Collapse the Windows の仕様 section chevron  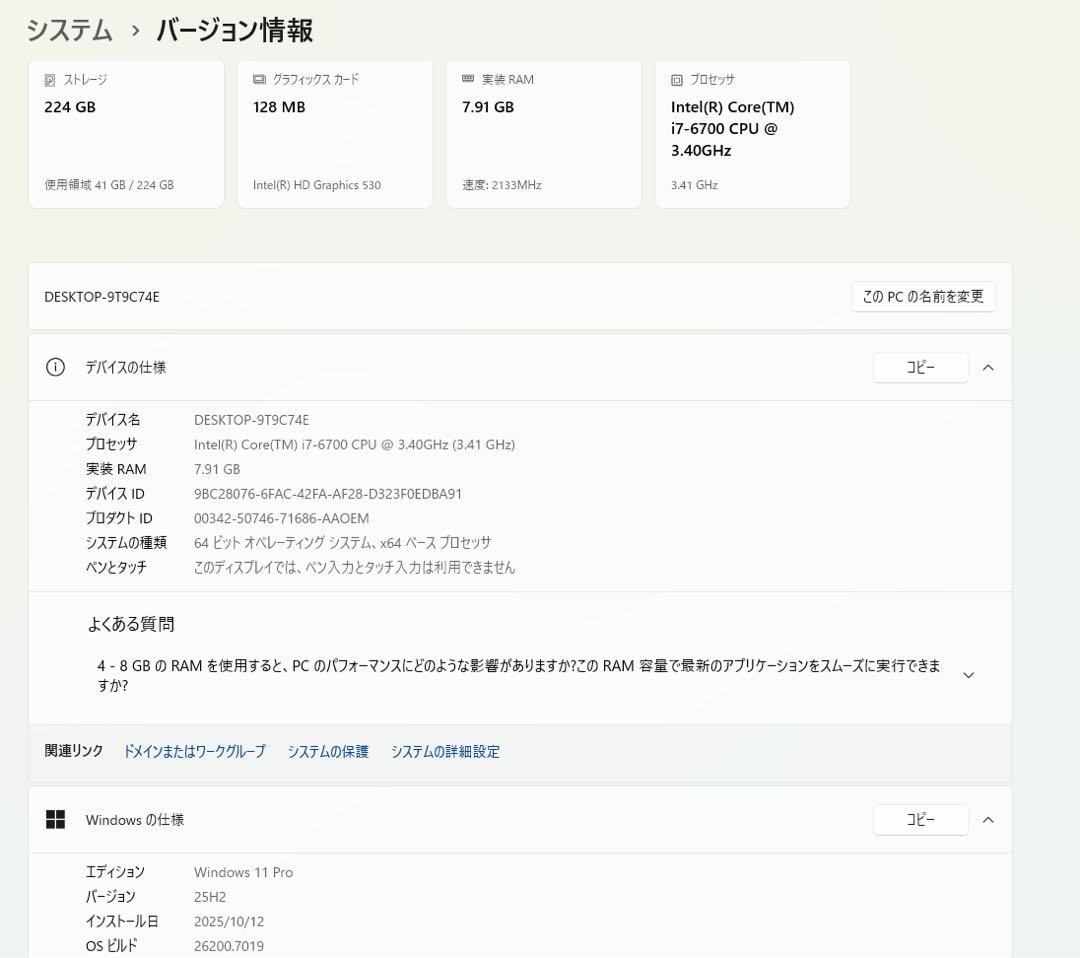coord(988,819)
